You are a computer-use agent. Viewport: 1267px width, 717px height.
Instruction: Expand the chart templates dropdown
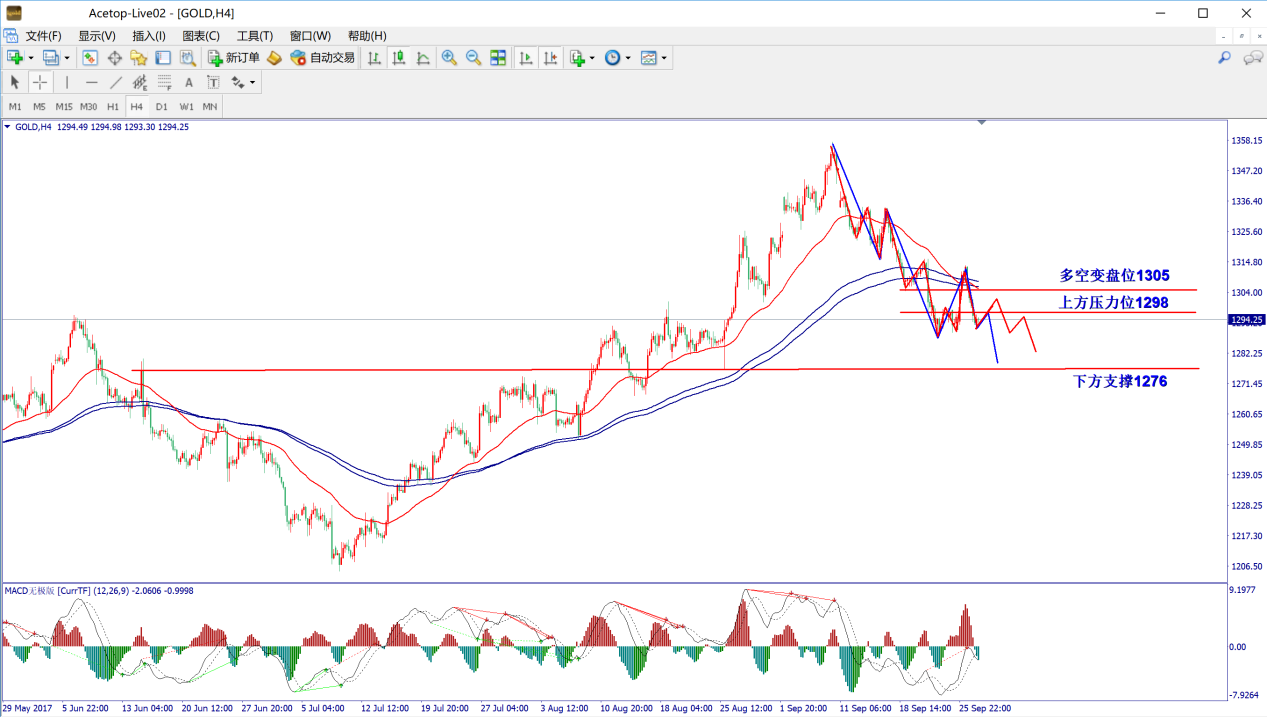(x=664, y=58)
